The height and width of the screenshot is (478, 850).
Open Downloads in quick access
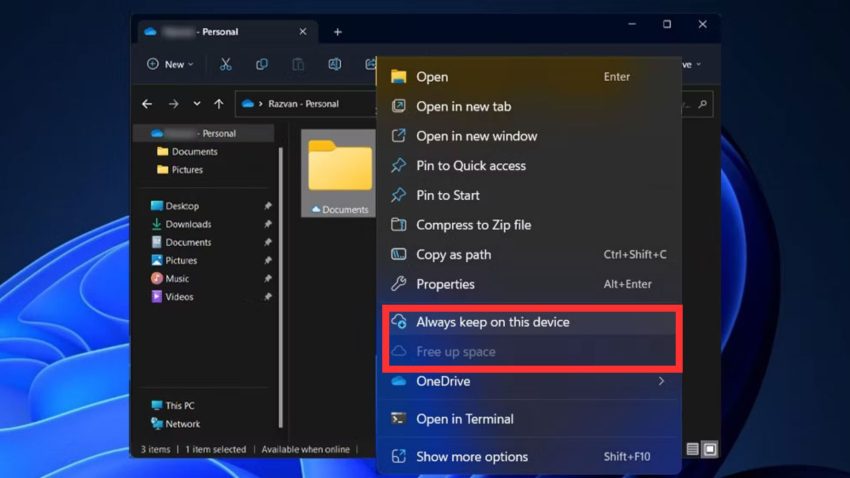181,224
